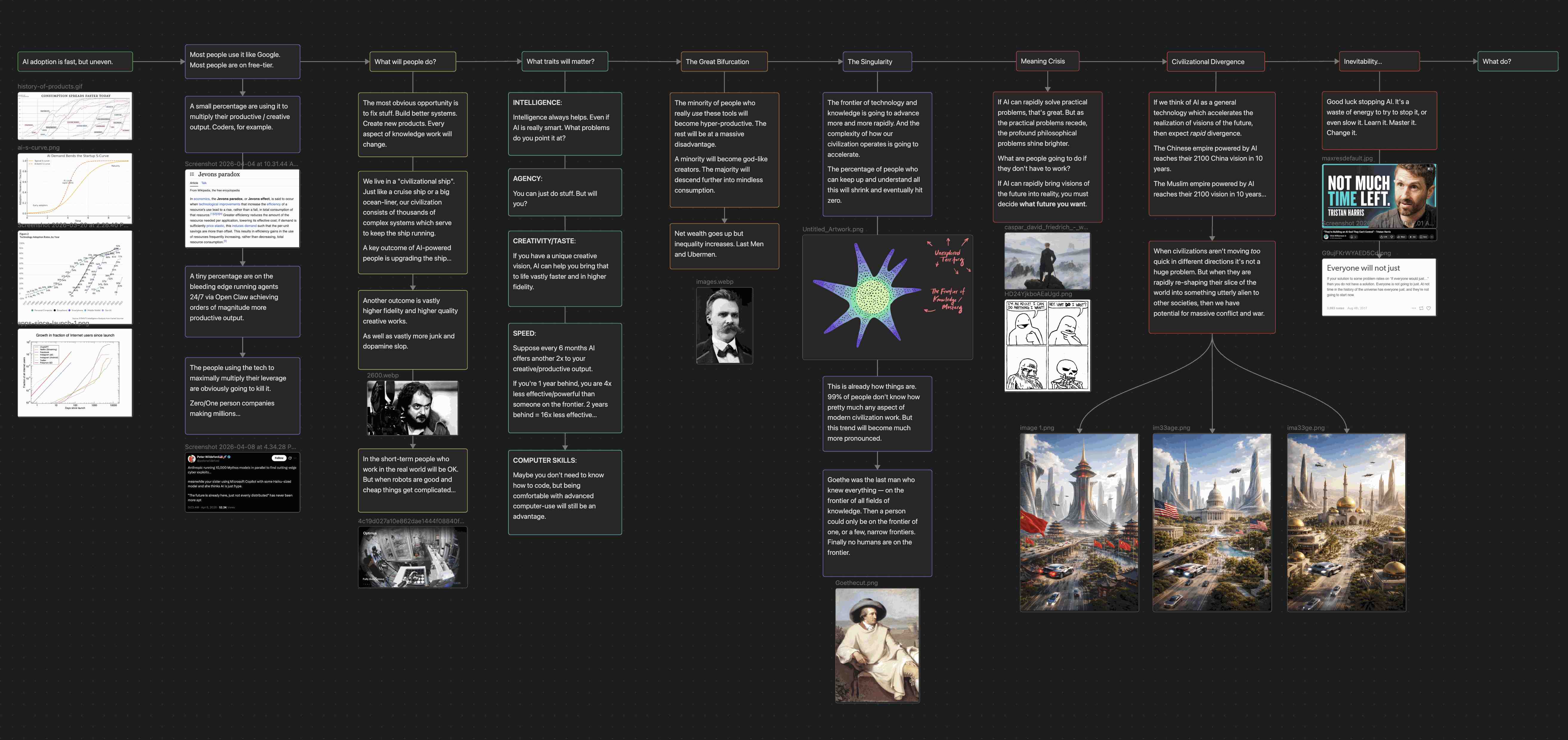Select the 'What do?' heading card
The height and width of the screenshot is (740, 1568).
tap(1518, 61)
